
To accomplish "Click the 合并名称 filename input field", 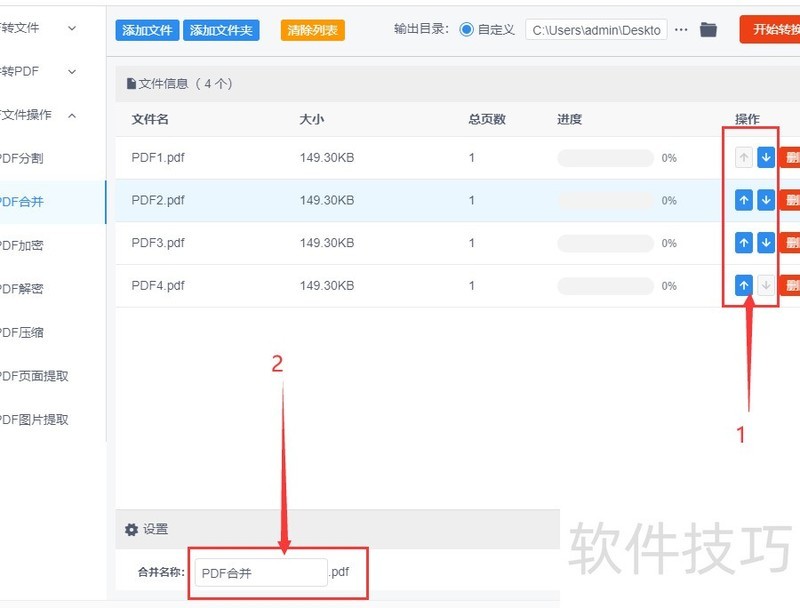I will click(x=258, y=572).
